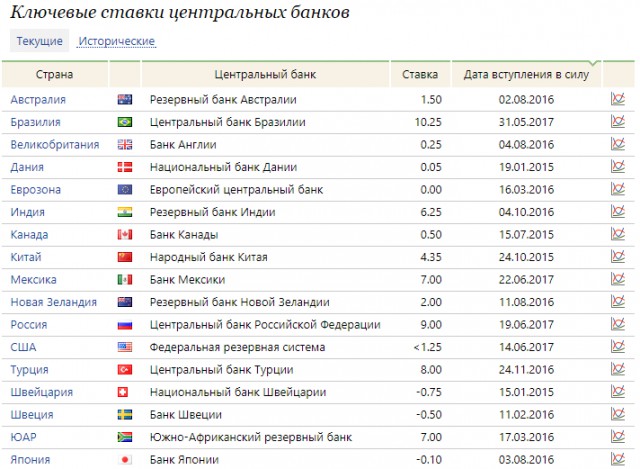
Task: Open the chart icon for США row
Action: coord(618,346)
